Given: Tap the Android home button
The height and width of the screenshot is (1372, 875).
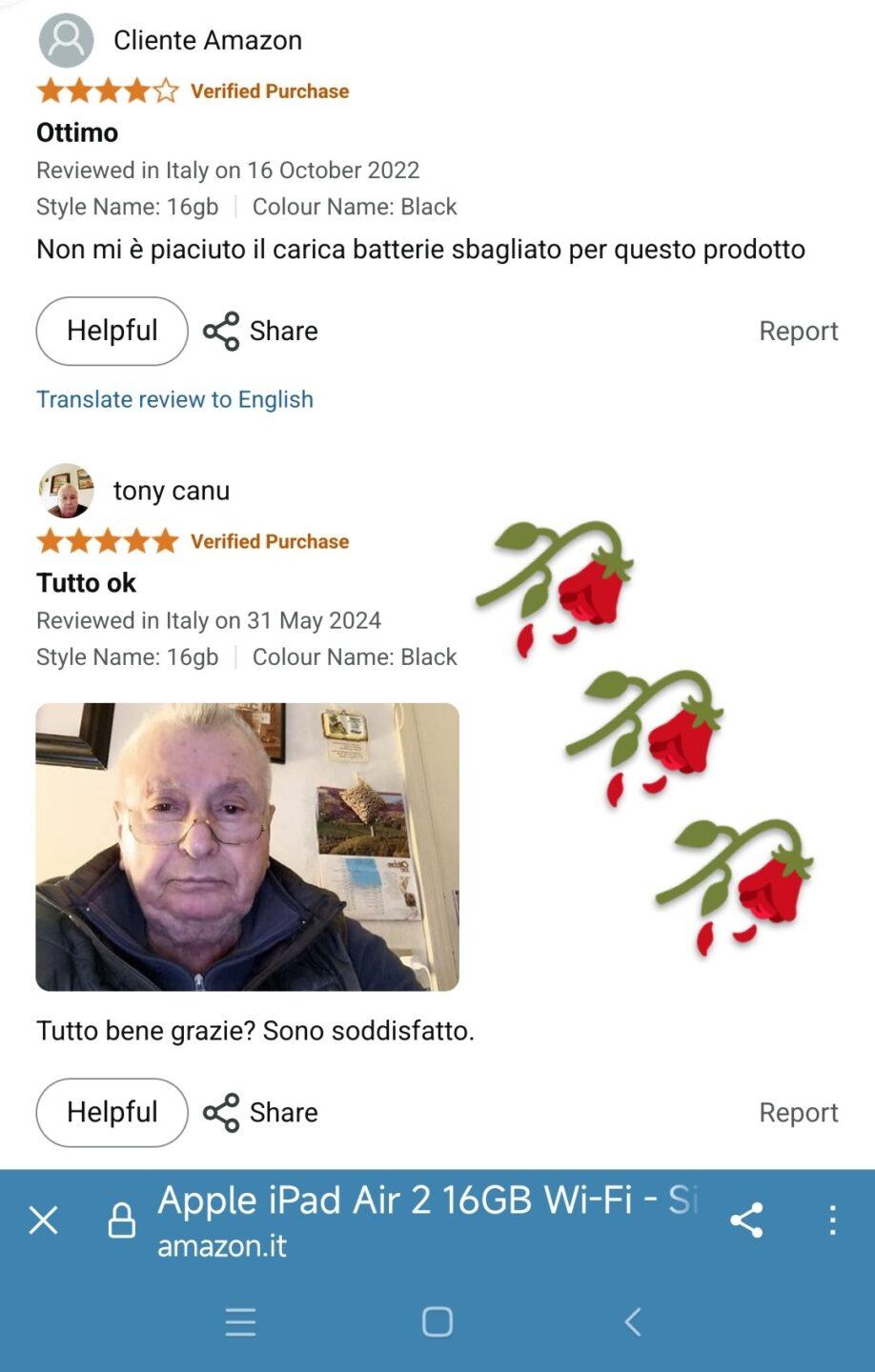Looking at the screenshot, I should pos(437,1322).
